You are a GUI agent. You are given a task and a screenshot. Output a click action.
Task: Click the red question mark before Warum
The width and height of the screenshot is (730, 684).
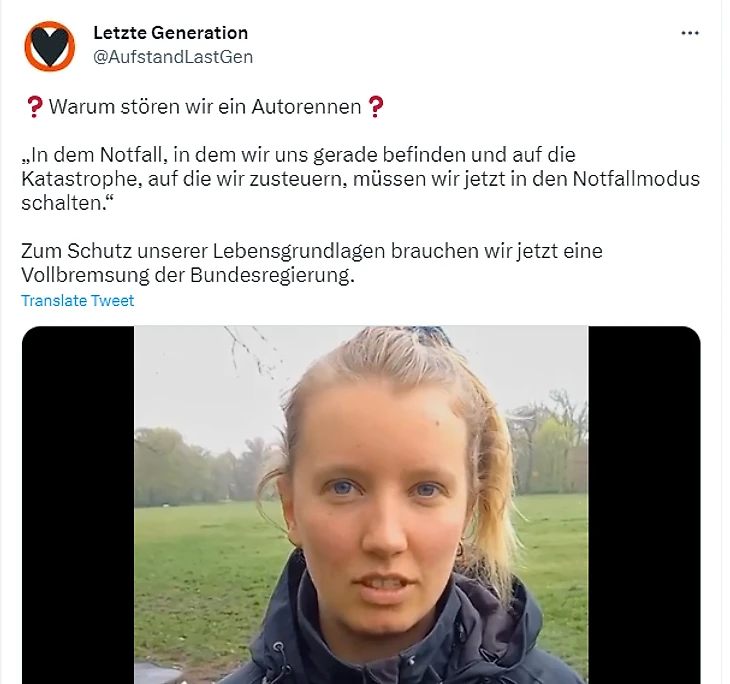(34, 107)
